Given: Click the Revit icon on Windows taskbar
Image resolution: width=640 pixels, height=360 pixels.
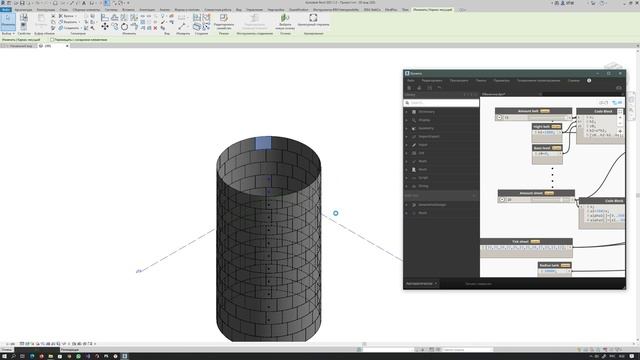Looking at the screenshot, I should [x=124, y=356].
